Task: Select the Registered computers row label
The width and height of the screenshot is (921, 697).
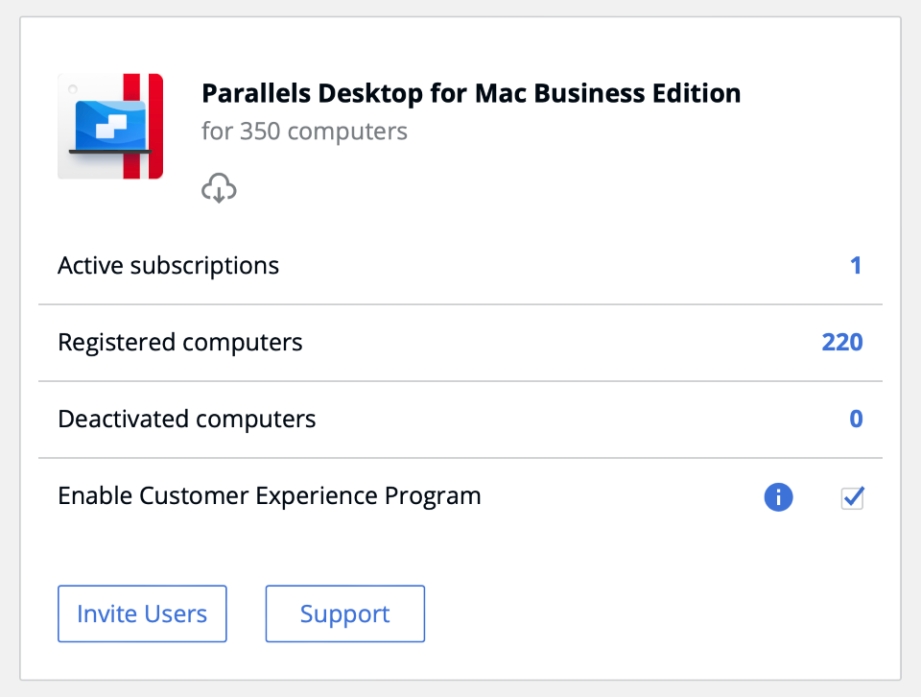Action: pyautogui.click(x=180, y=342)
